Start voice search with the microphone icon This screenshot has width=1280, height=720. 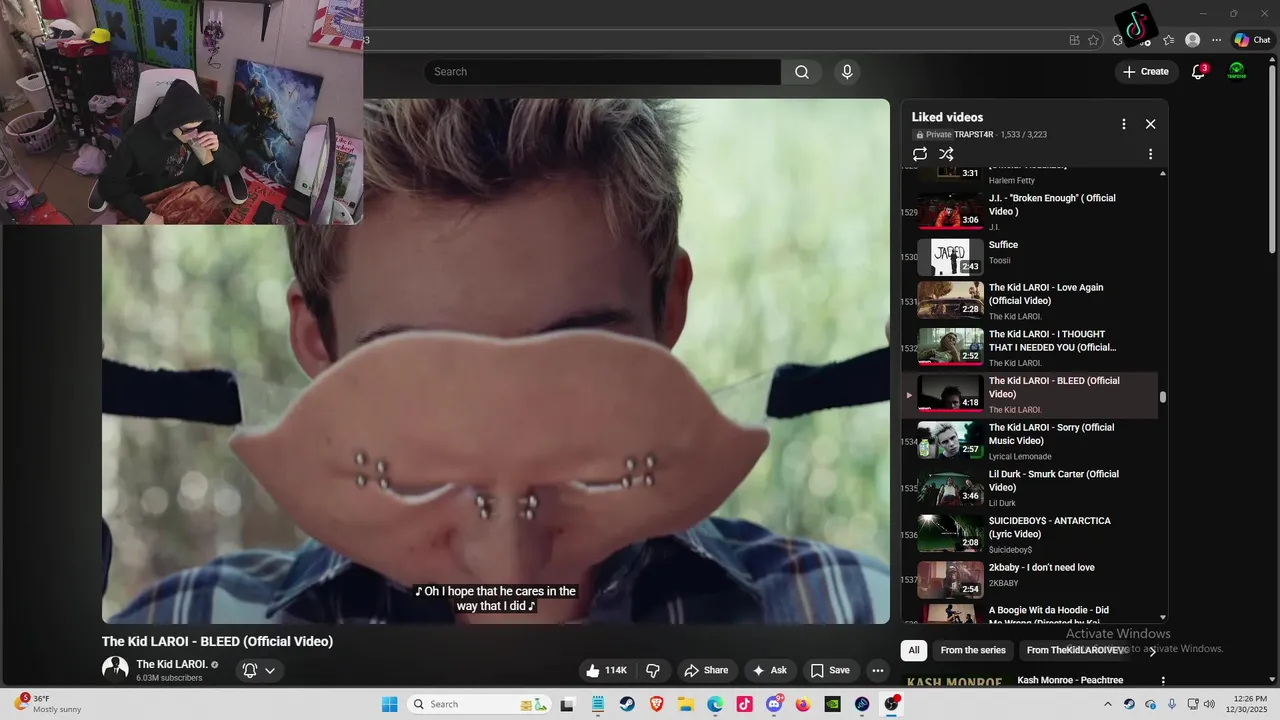847,72
